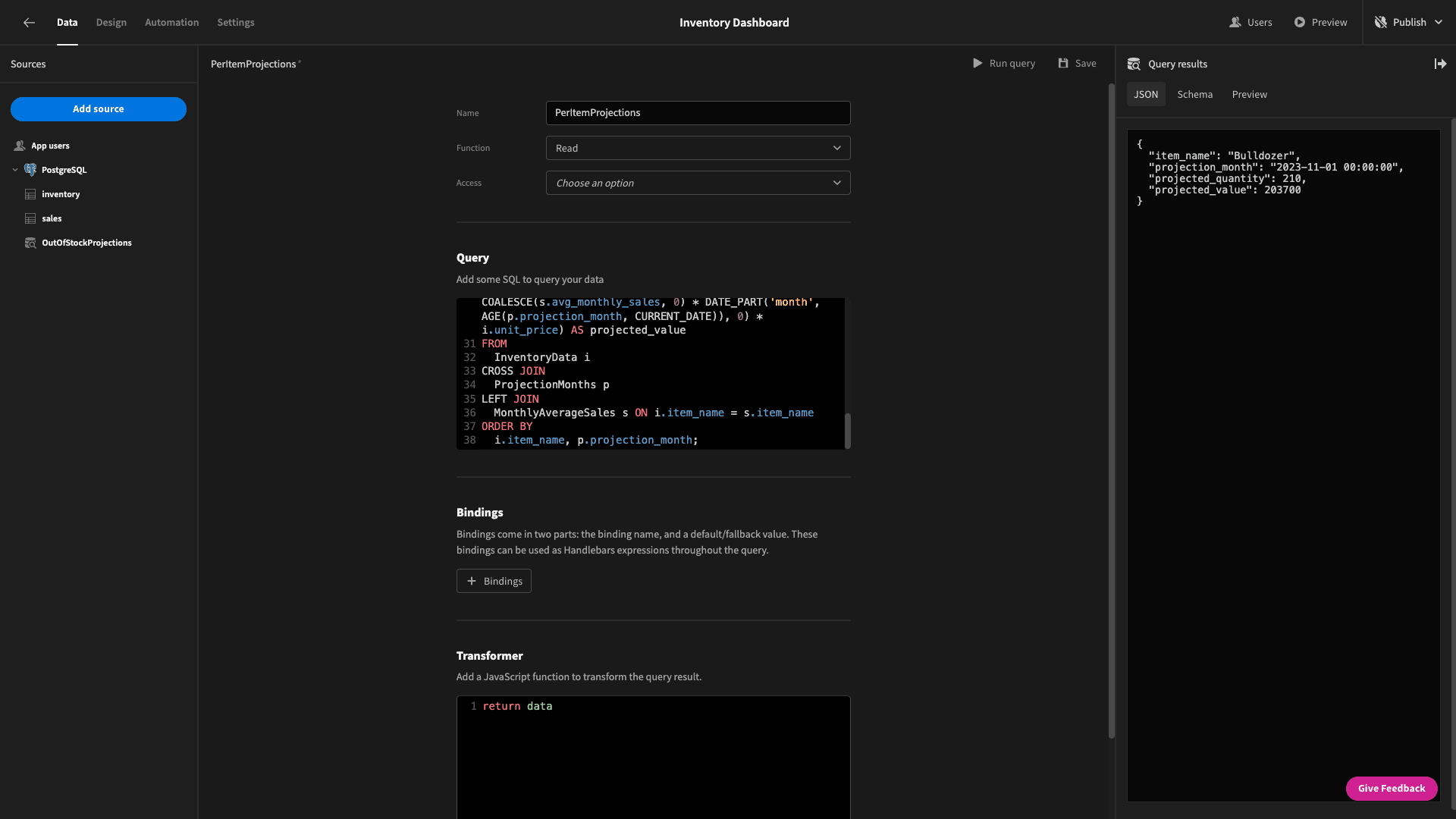Select the App users row
1456x819 pixels.
click(99, 146)
